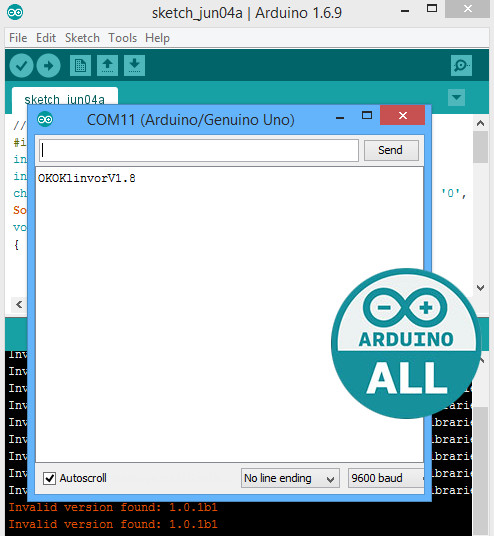This screenshot has width=494, height=536.
Task: Click the editor scrollbar up arrow
Action: click(x=480, y=123)
